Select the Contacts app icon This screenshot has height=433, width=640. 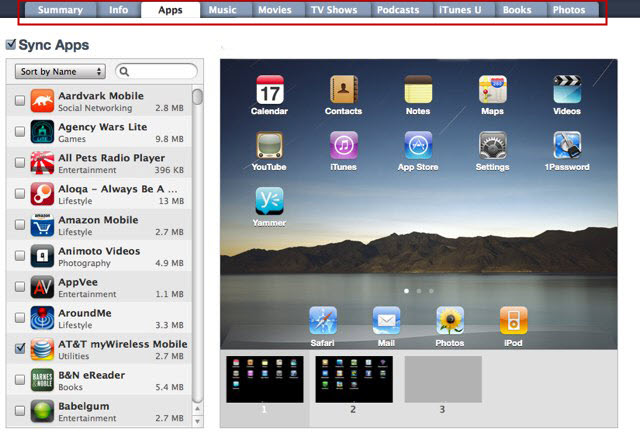pos(344,89)
